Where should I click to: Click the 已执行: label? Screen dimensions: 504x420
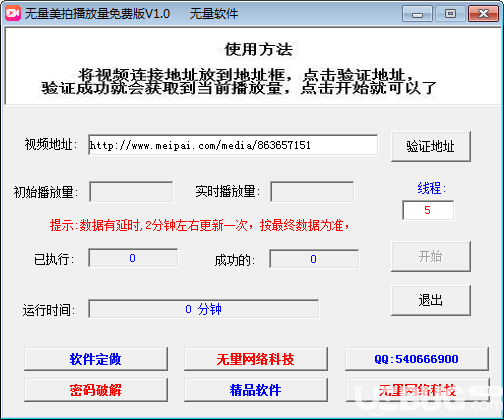click(x=54, y=259)
